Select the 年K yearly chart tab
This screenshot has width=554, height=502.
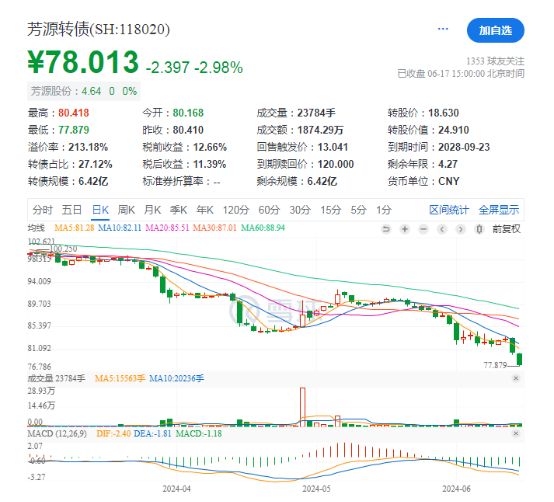click(205, 210)
